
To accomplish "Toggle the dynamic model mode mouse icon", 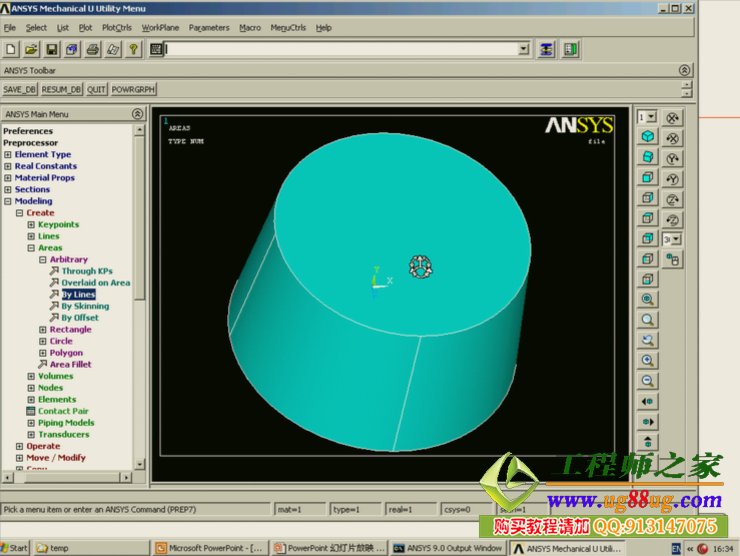I will click(x=673, y=259).
